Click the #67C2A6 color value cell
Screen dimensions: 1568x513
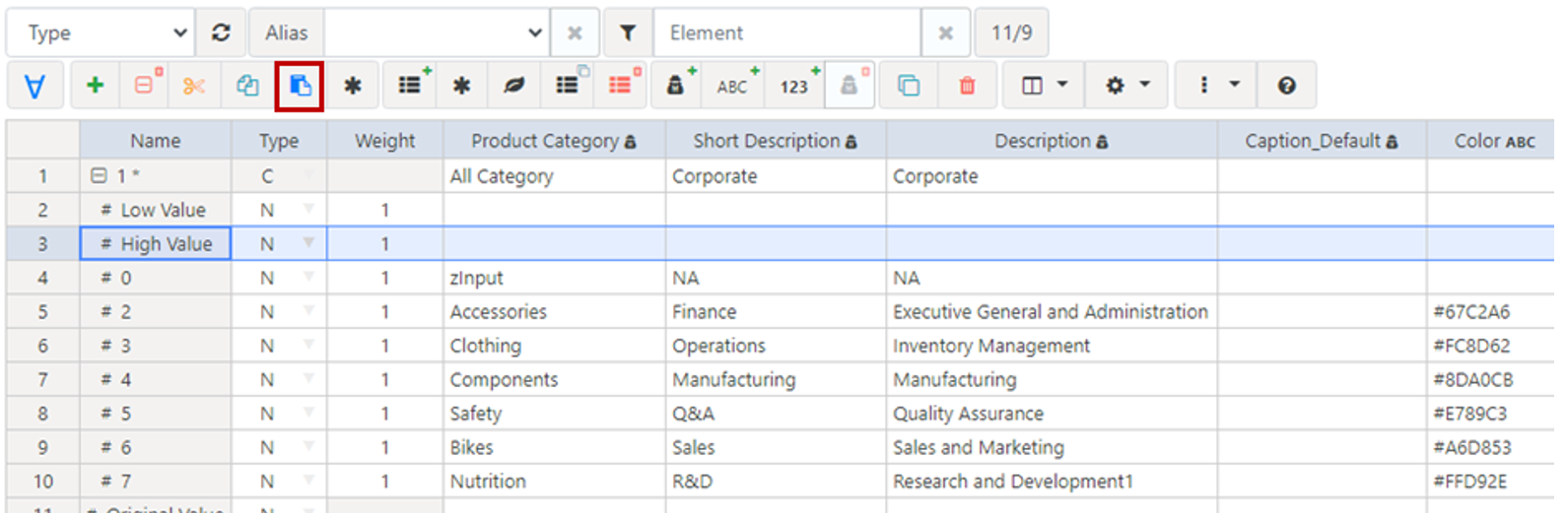click(x=1491, y=312)
